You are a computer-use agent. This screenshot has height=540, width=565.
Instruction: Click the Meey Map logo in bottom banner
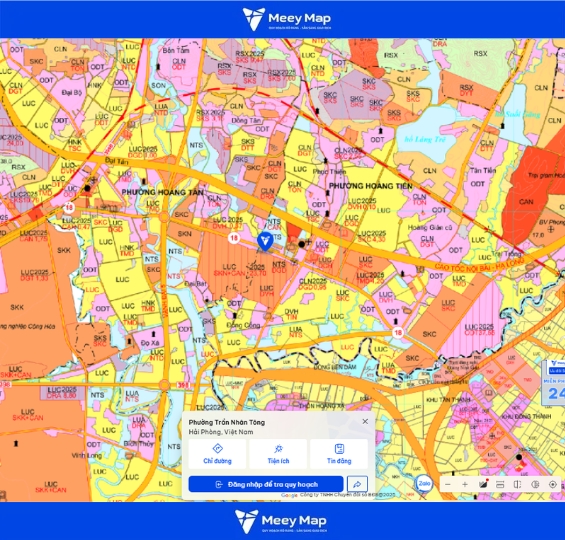point(281,521)
